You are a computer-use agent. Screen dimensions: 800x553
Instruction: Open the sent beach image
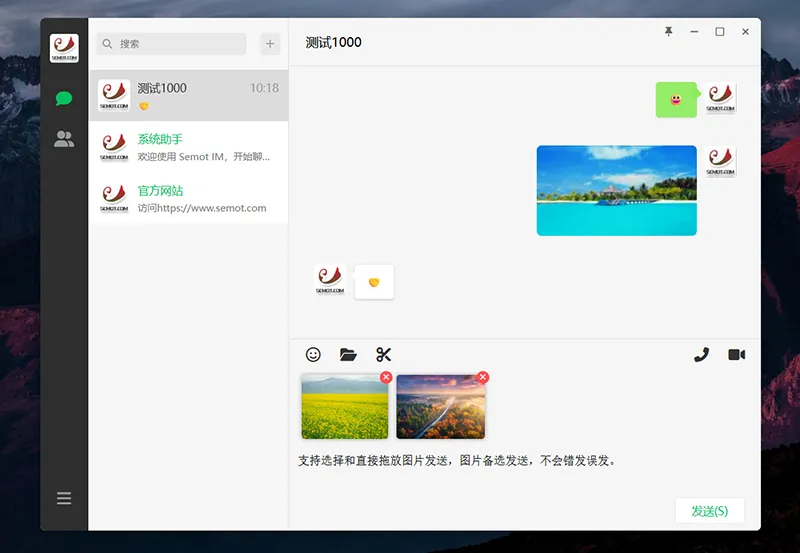(x=616, y=190)
